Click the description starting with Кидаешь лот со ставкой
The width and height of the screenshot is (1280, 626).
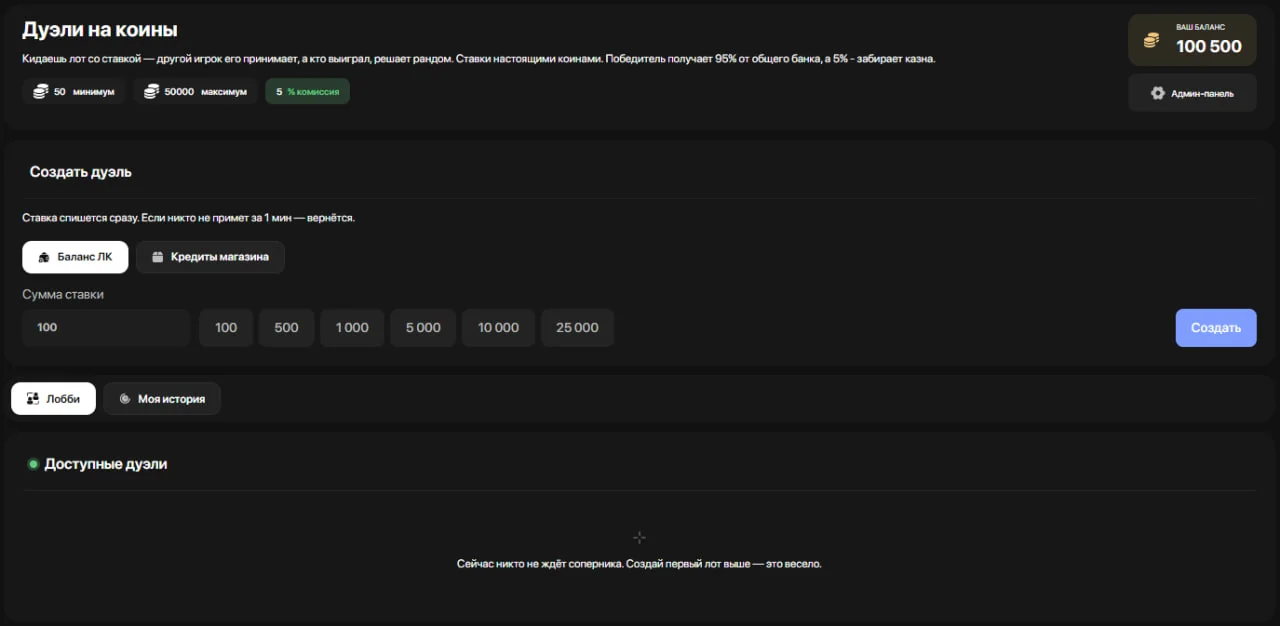click(478, 59)
